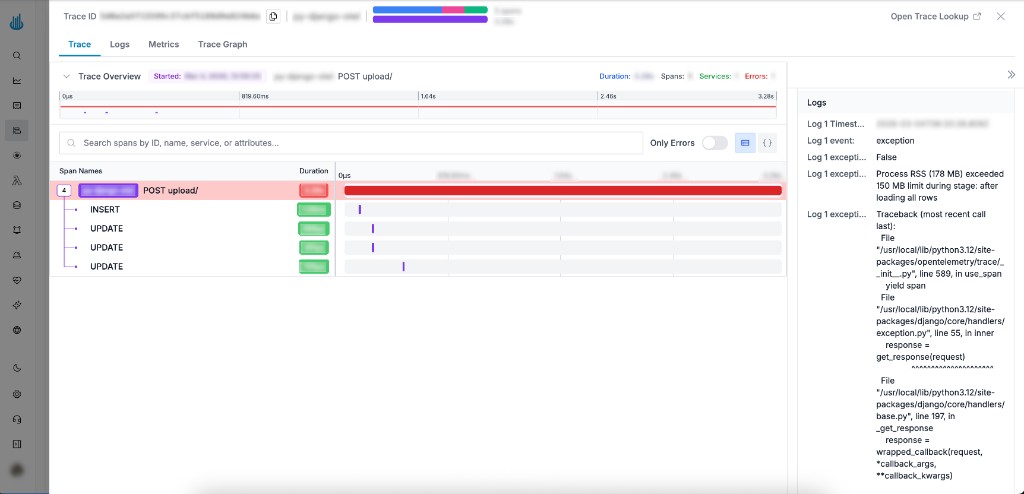Collapse the Trace Overview section
This screenshot has width=1024, height=494.
point(66,76)
